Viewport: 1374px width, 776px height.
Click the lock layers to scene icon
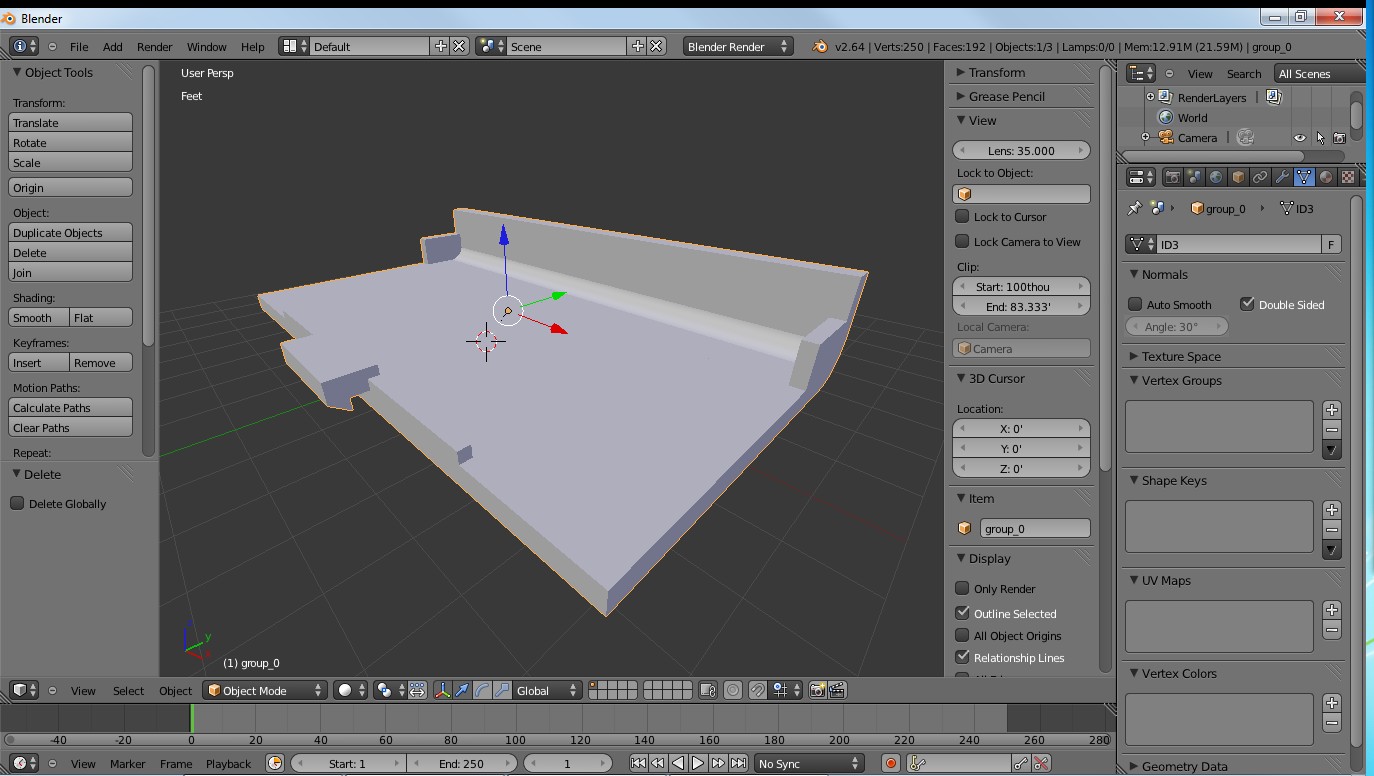point(709,690)
